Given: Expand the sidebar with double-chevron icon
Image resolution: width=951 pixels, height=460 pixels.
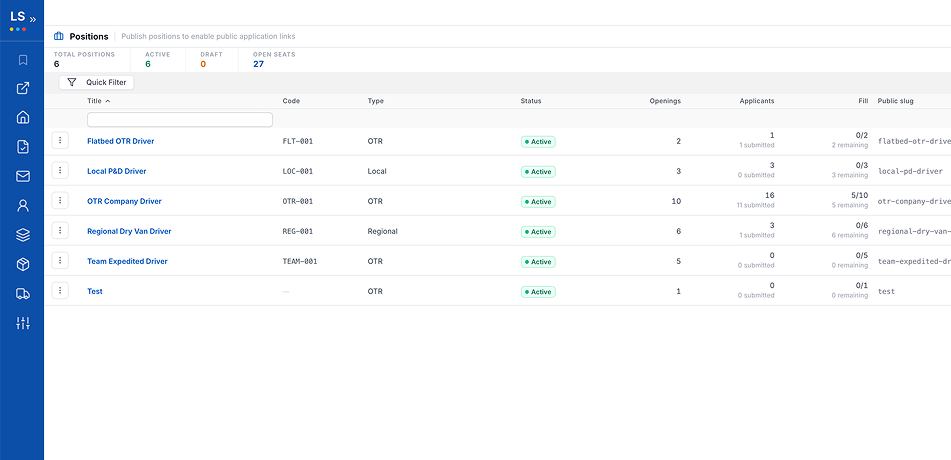Looking at the screenshot, I should pyautogui.click(x=33, y=19).
